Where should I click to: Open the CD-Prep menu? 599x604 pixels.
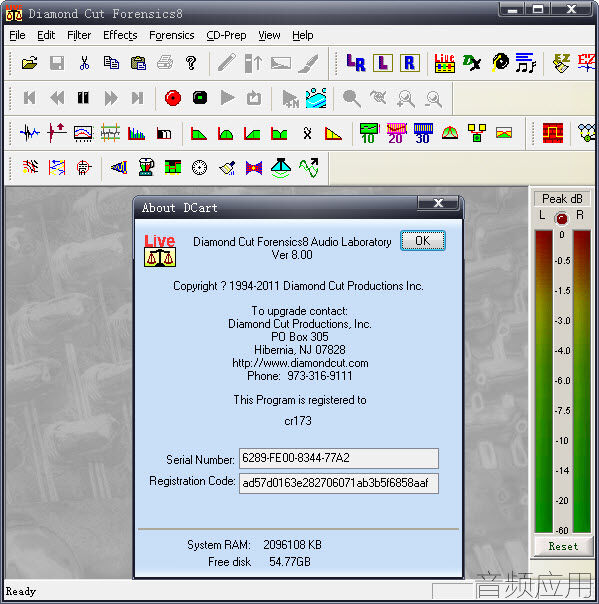pyautogui.click(x=226, y=35)
